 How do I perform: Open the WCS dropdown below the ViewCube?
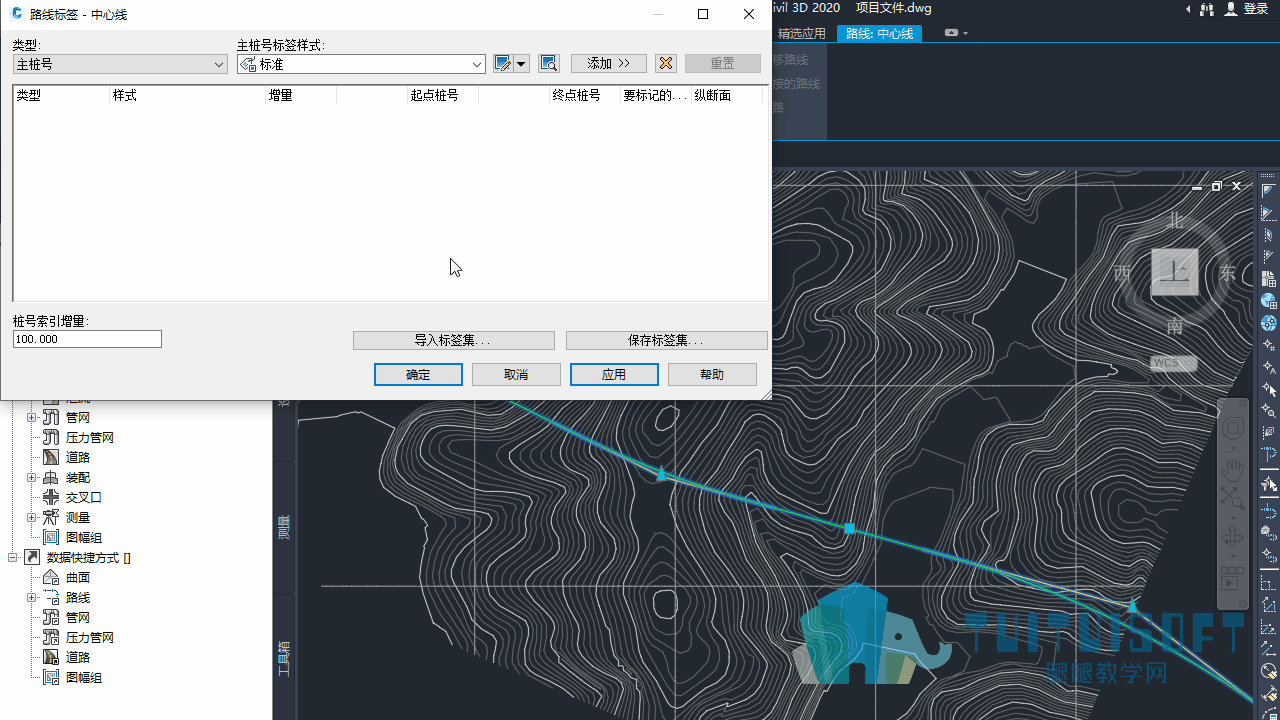(x=1174, y=363)
